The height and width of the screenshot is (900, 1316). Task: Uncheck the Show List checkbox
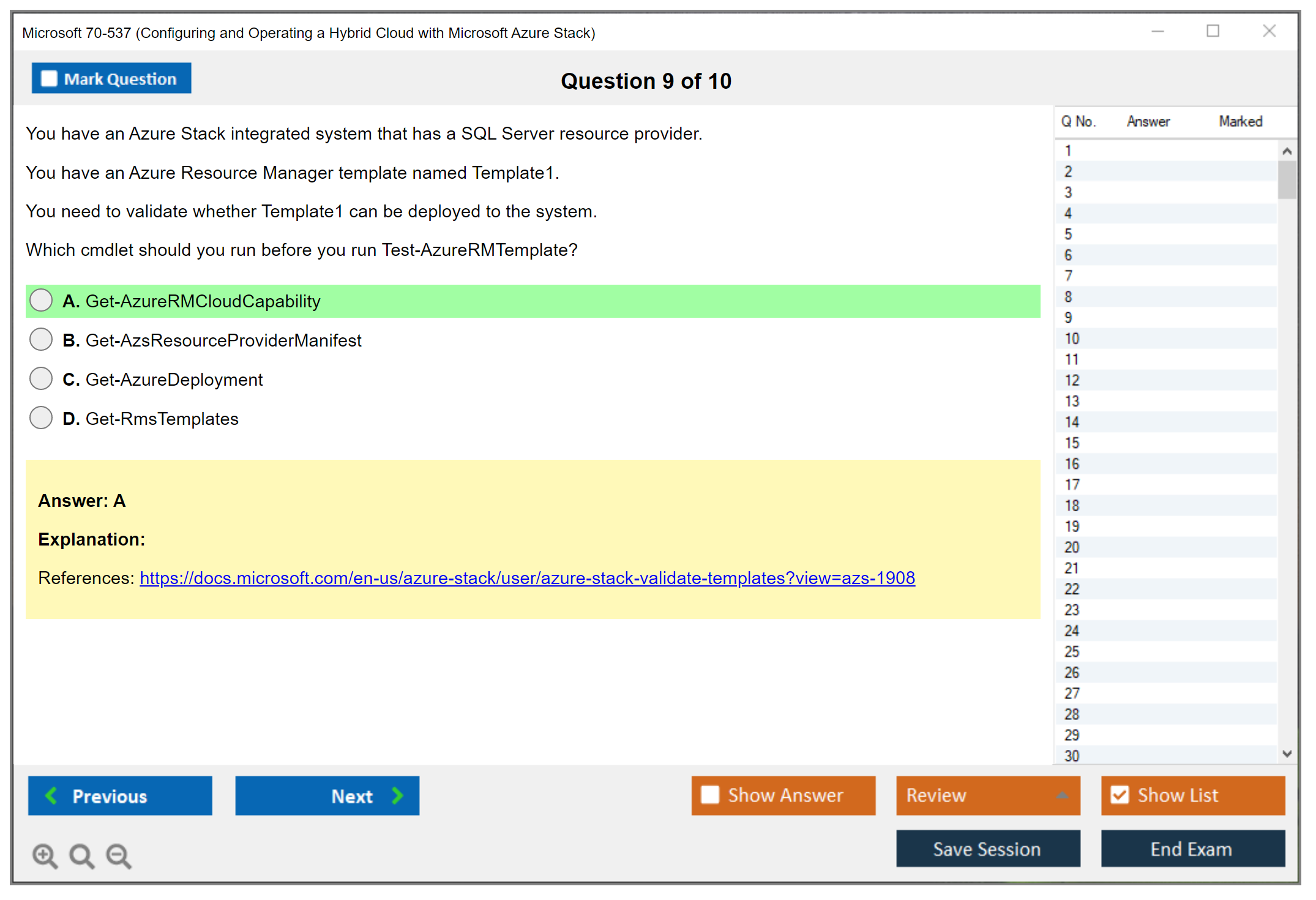(x=1120, y=795)
